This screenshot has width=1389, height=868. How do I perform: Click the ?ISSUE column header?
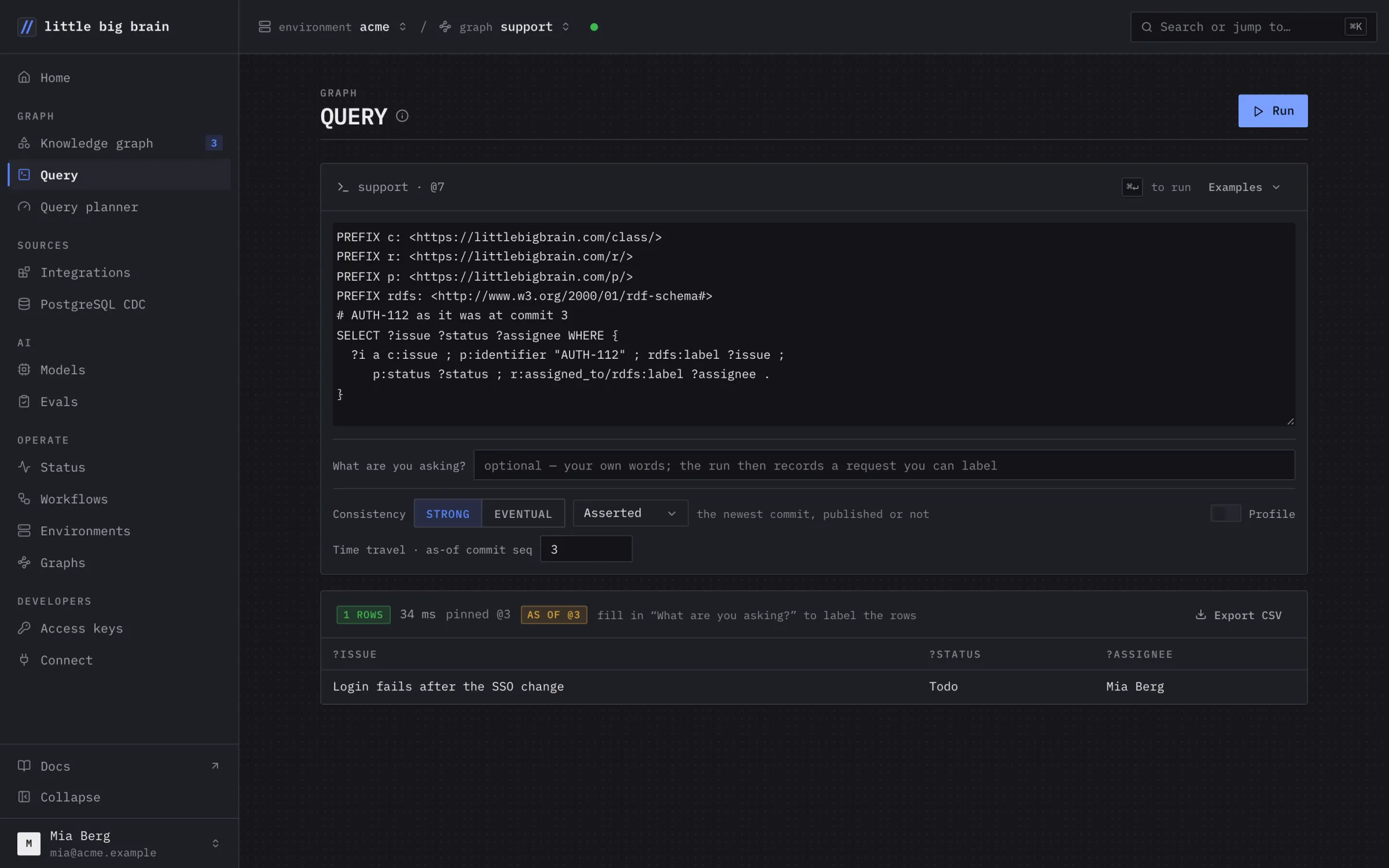(355, 654)
